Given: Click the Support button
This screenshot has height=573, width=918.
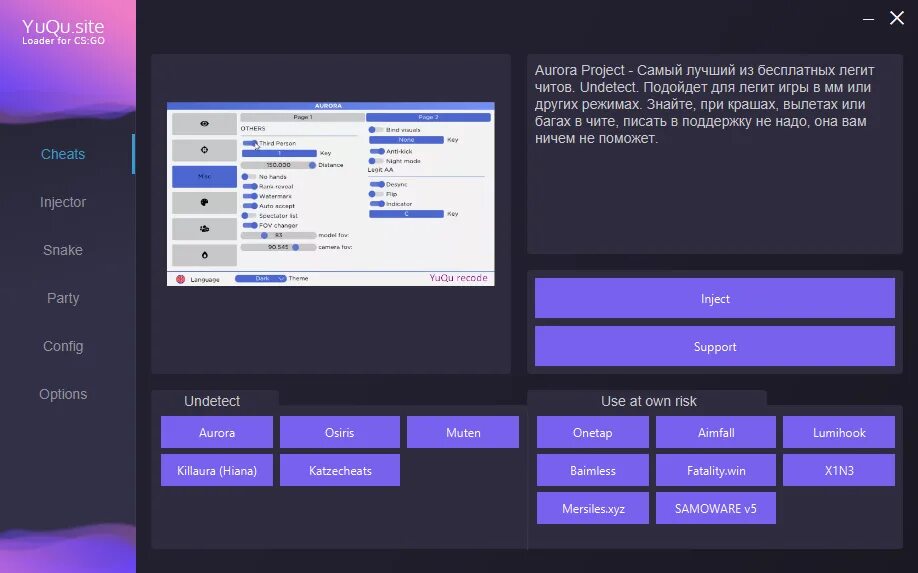Looking at the screenshot, I should click(715, 346).
